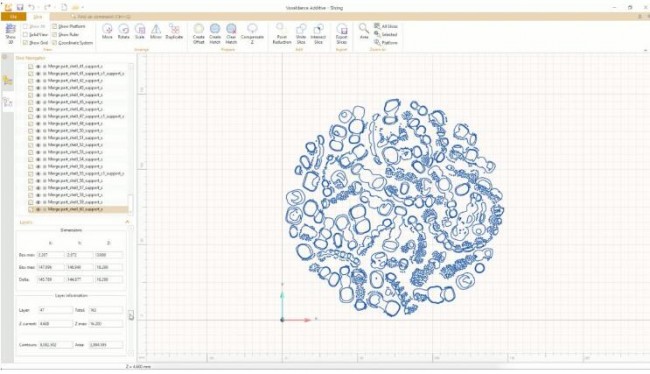650x374 pixels.
Task: Zoom to All Slices
Action: [386, 26]
